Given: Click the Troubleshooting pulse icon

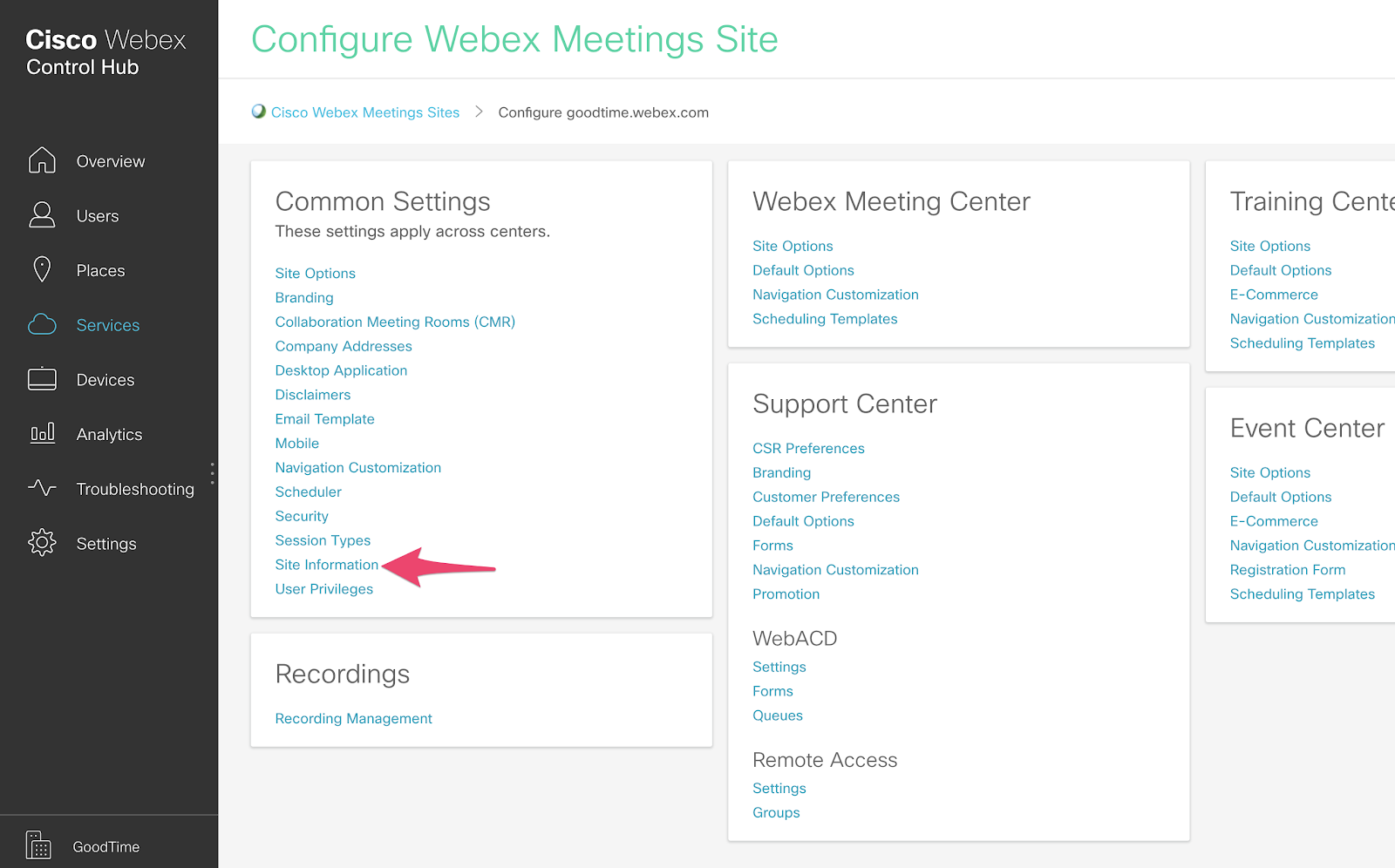Looking at the screenshot, I should [x=42, y=489].
